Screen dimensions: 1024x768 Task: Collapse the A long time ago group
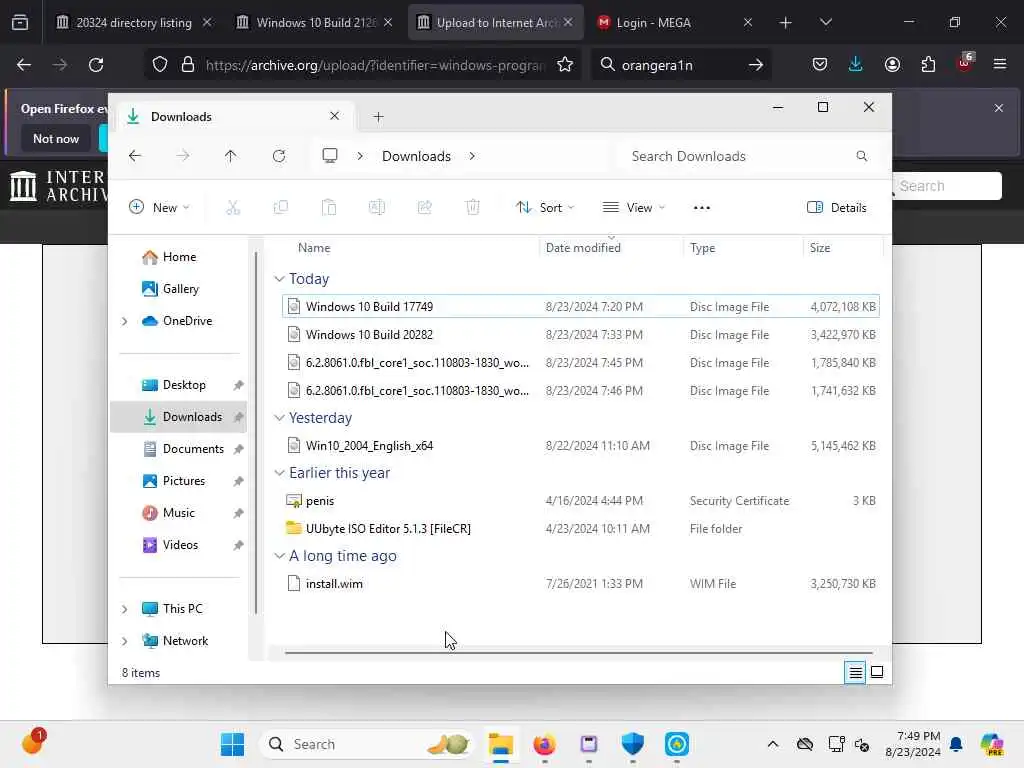pos(280,556)
